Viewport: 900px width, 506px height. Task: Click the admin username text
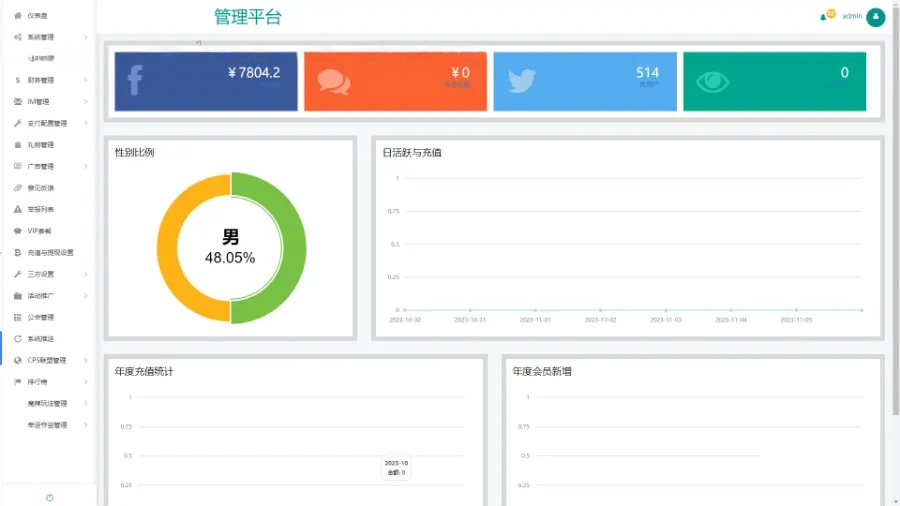[852, 16]
